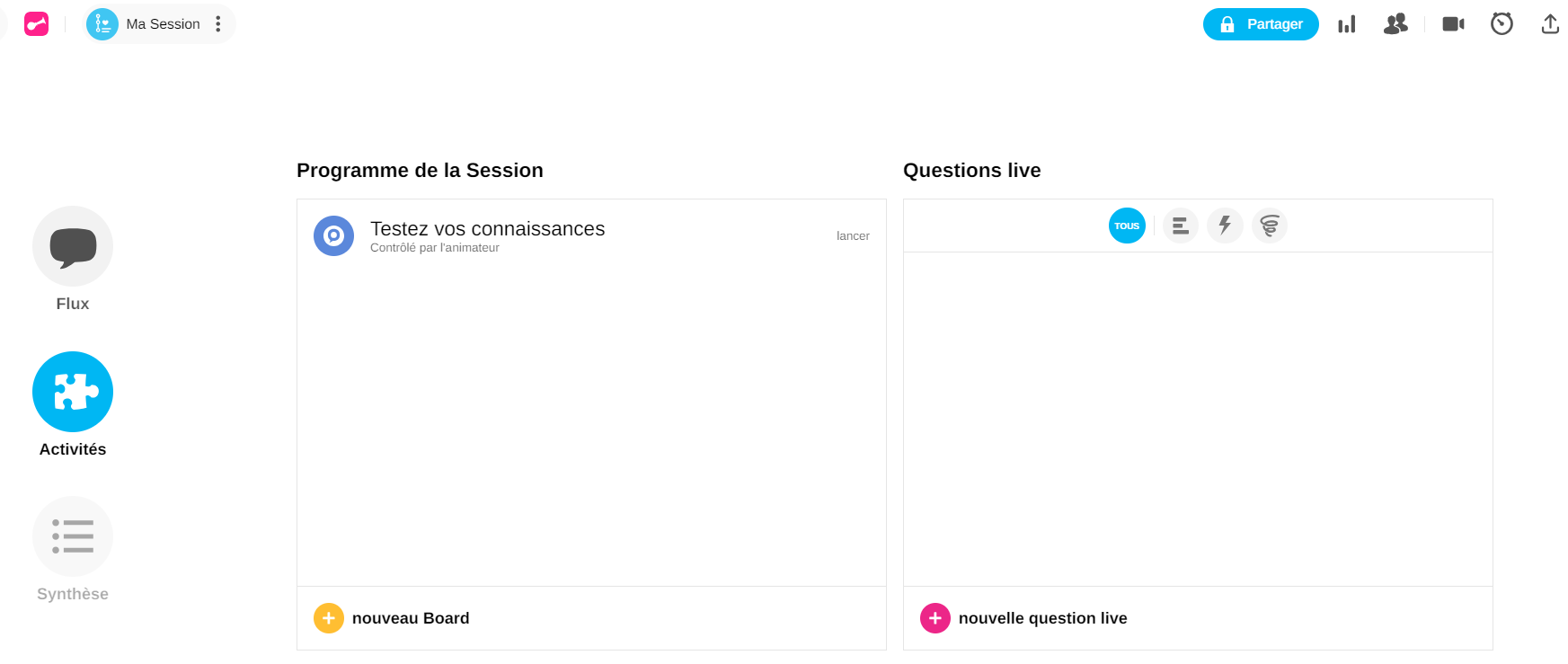Image resolution: width=1568 pixels, height=664 pixels.
Task: Click lancer for Testez vos connaissances
Action: point(853,236)
